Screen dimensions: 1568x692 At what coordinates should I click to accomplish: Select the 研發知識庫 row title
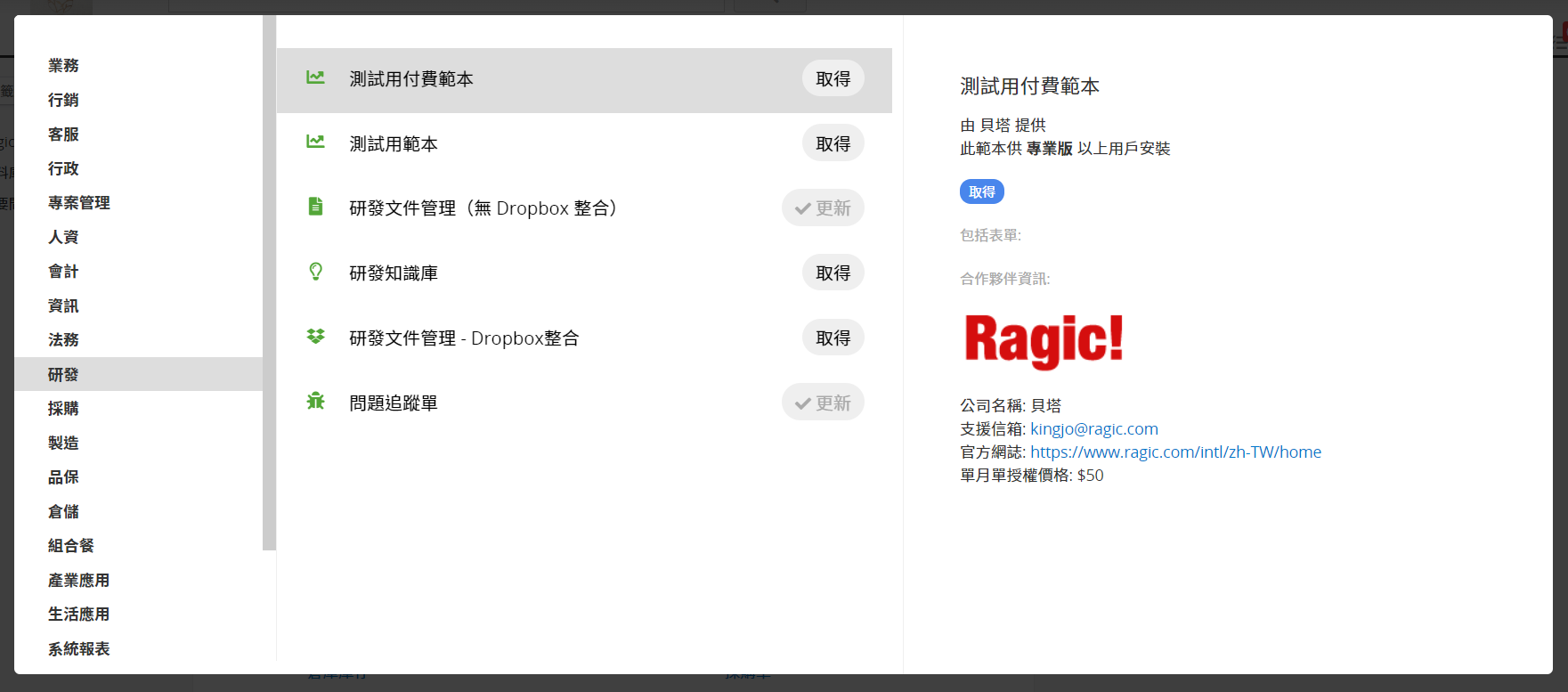[x=394, y=273]
